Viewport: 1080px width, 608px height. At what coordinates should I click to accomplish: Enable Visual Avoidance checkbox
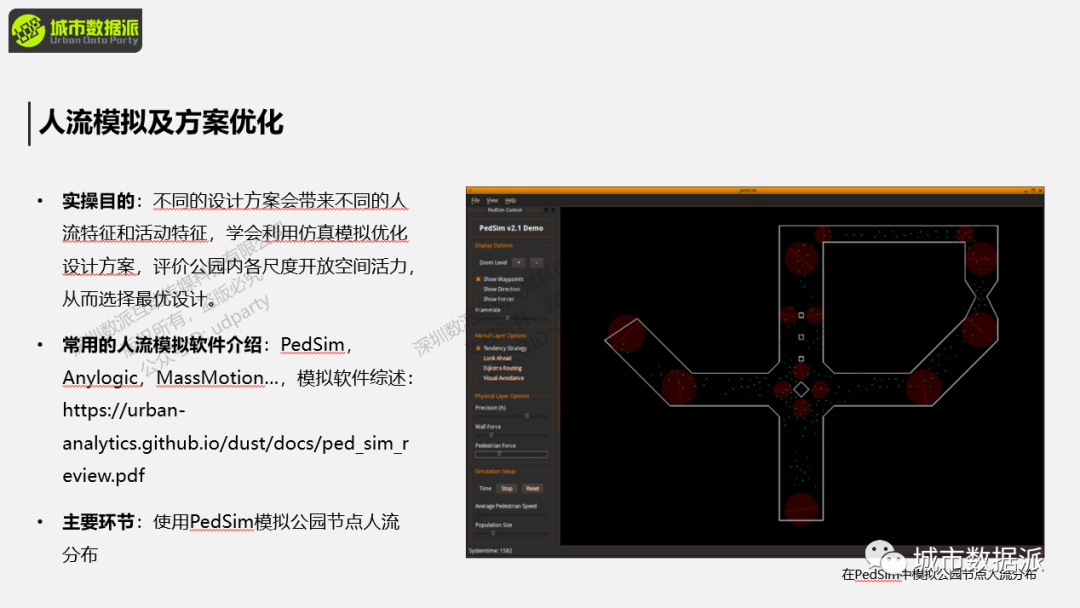pos(478,378)
